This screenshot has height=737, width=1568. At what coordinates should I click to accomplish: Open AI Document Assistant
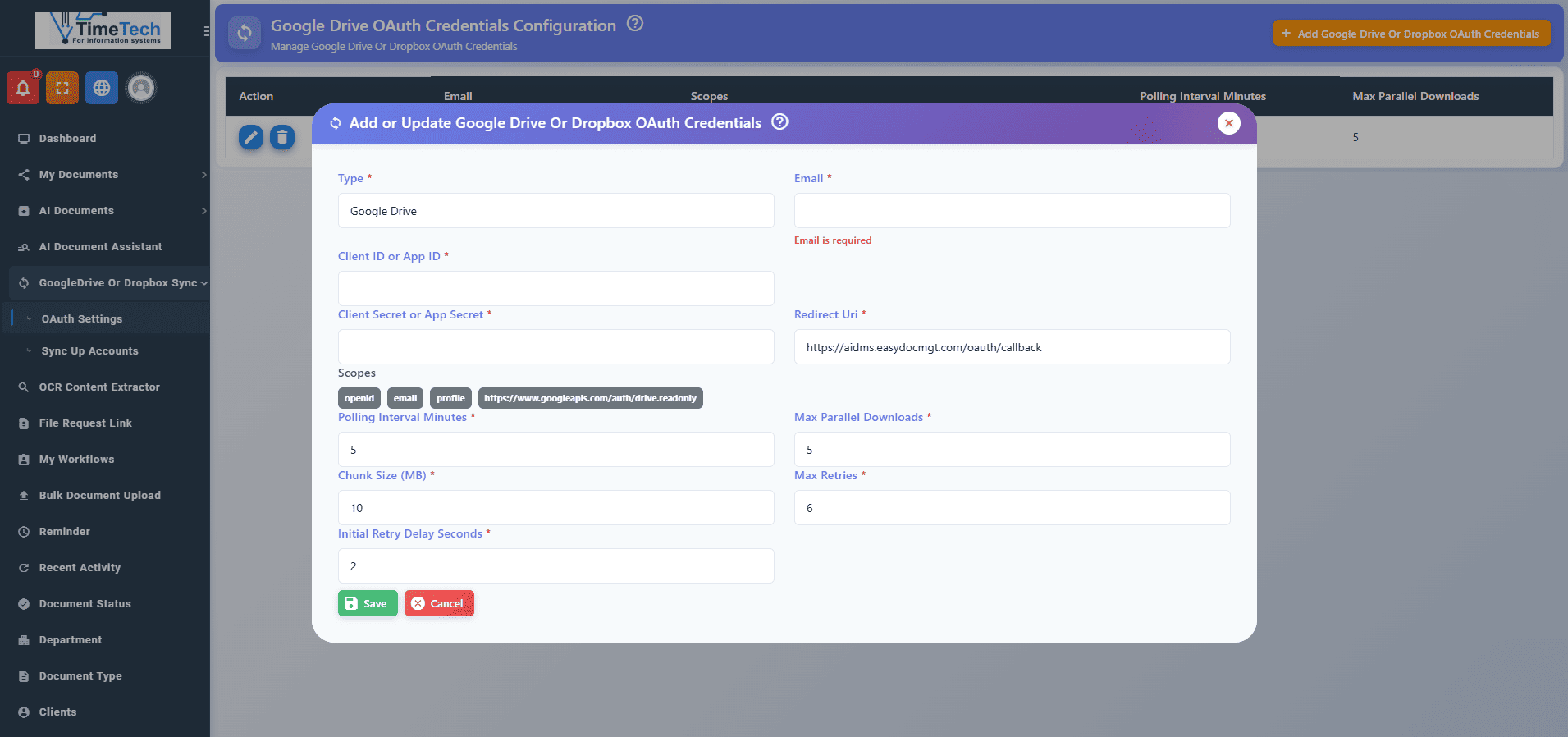[100, 246]
